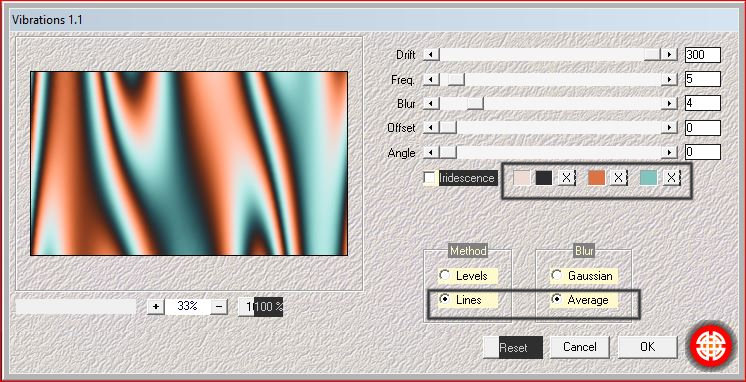Enable the Iridescence checkbox
Screen dimensions: 746x382
[x=430, y=178]
